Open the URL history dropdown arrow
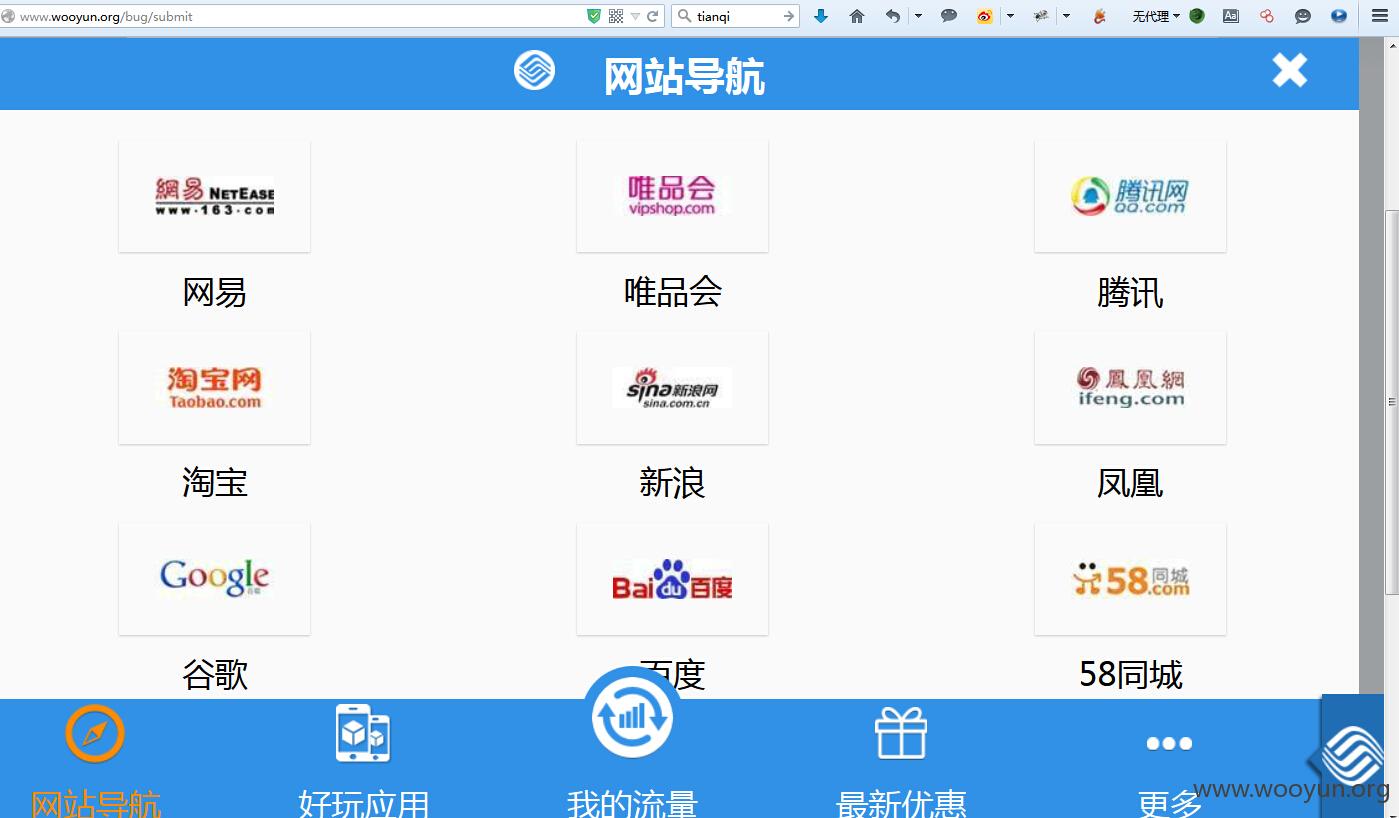Screen dimensions: 1399x818 coord(635,16)
